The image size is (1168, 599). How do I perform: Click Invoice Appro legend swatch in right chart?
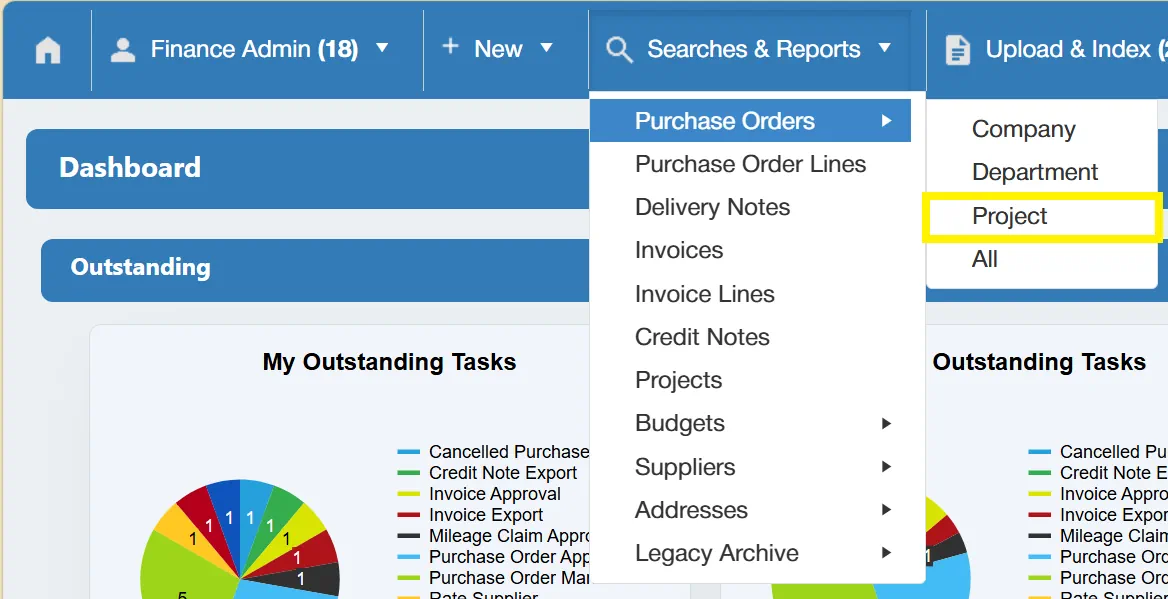[1040, 494]
